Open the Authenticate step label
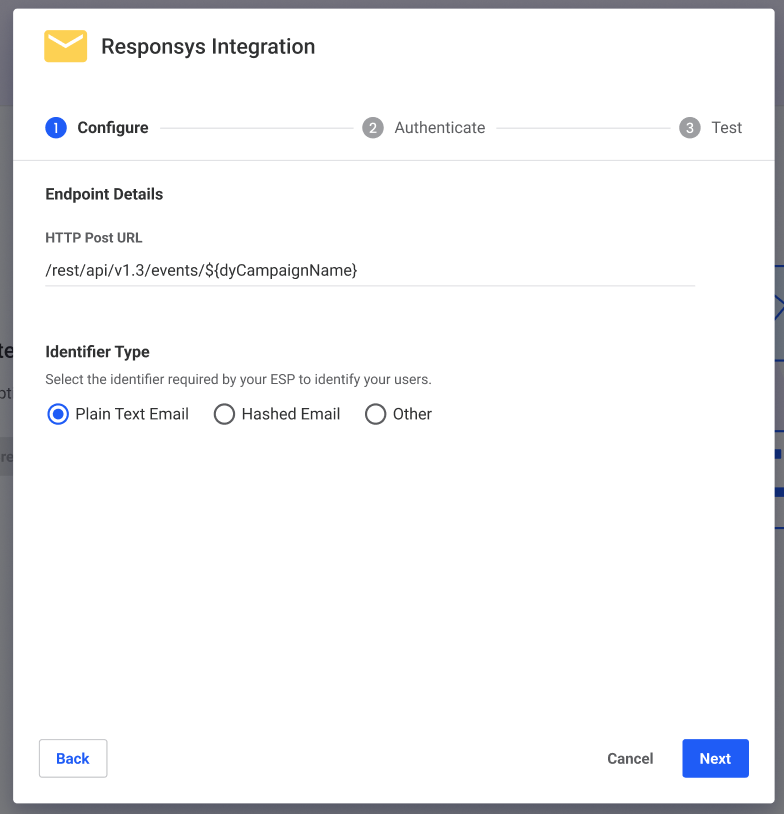The image size is (784, 814). 440,128
